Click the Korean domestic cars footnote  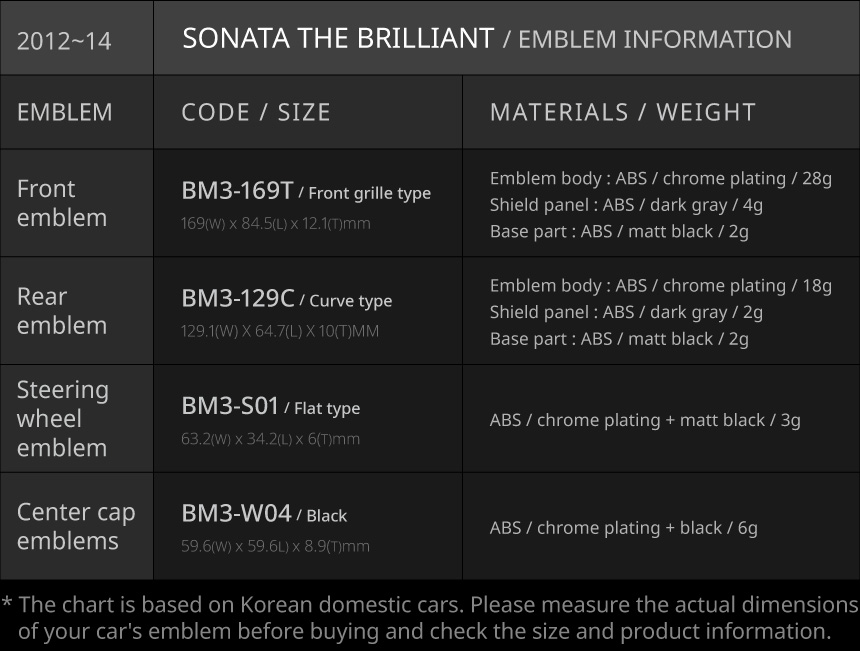pos(430,618)
